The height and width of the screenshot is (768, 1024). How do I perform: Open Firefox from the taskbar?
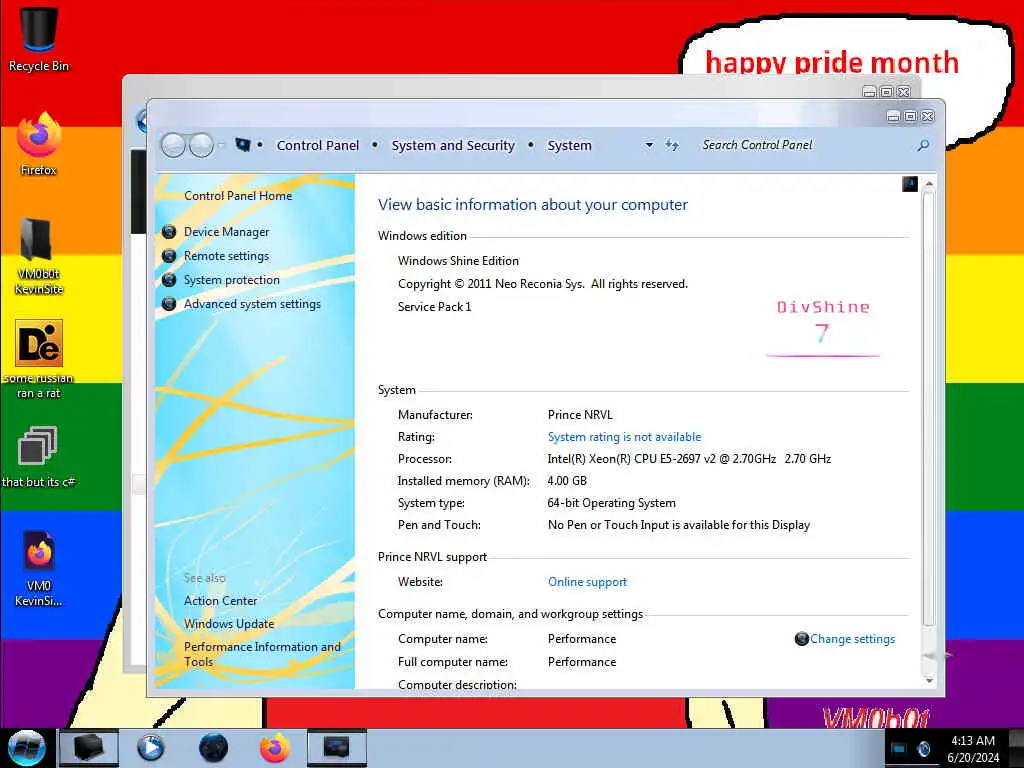(x=275, y=748)
